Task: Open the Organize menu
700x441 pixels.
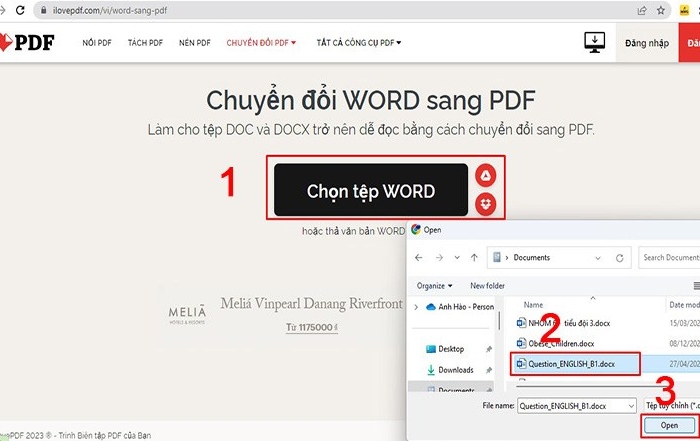Action: coord(434,286)
